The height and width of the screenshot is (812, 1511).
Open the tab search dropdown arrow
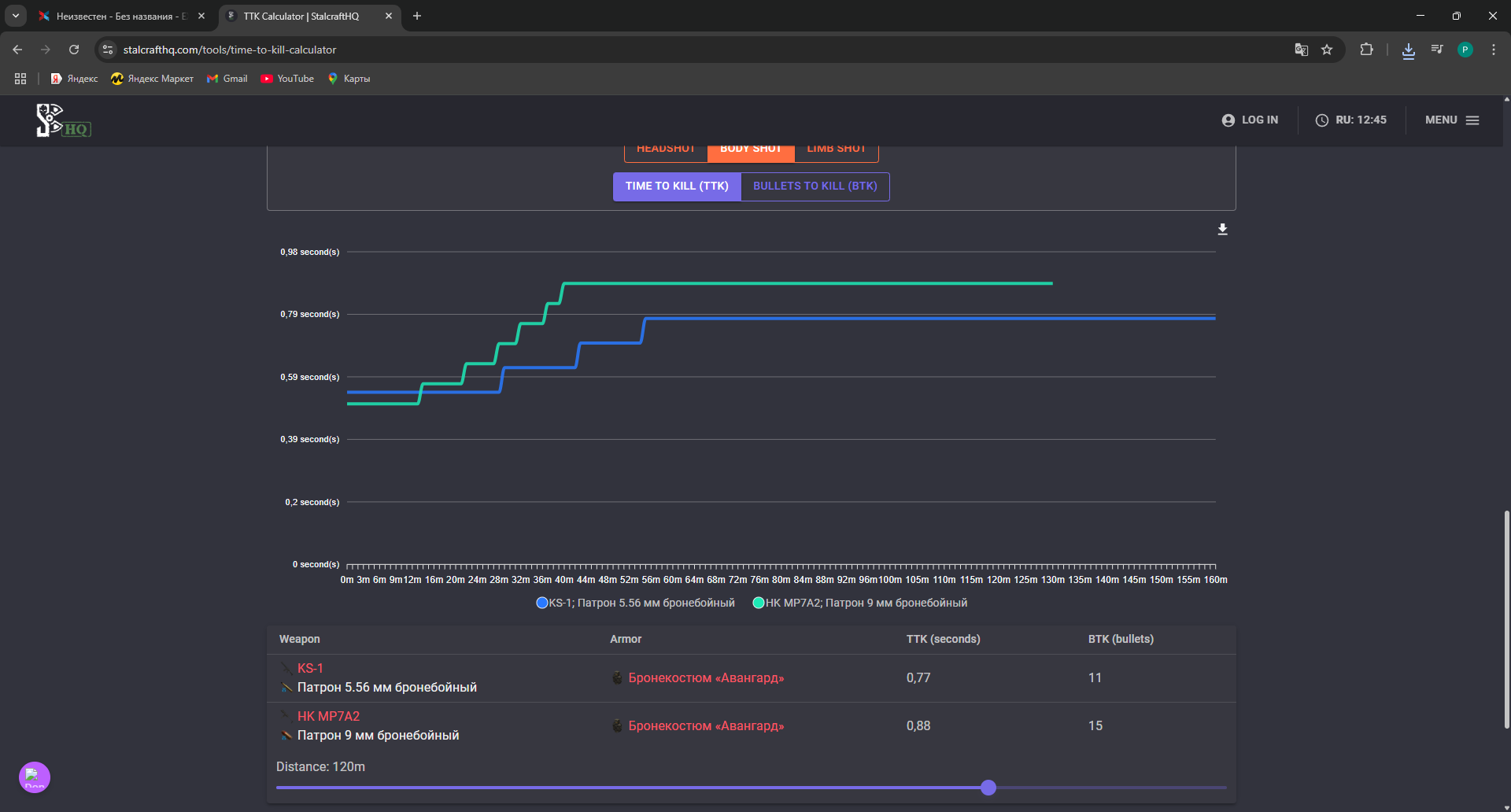pyautogui.click(x=16, y=16)
